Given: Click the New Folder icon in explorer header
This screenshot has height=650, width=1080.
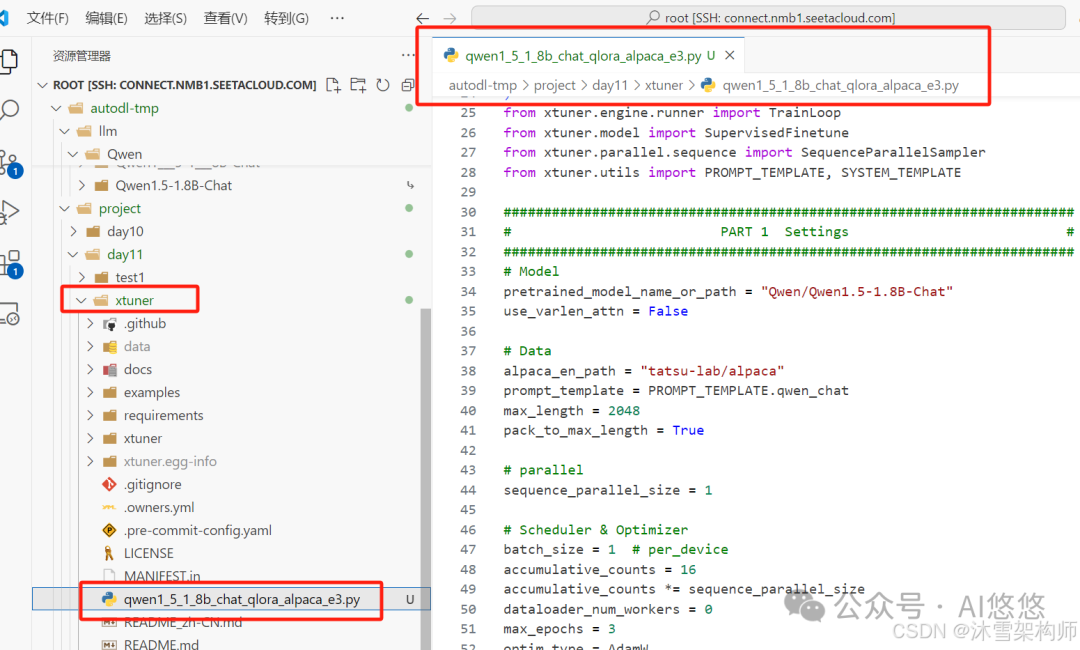Looking at the screenshot, I should pyautogui.click(x=358, y=85).
